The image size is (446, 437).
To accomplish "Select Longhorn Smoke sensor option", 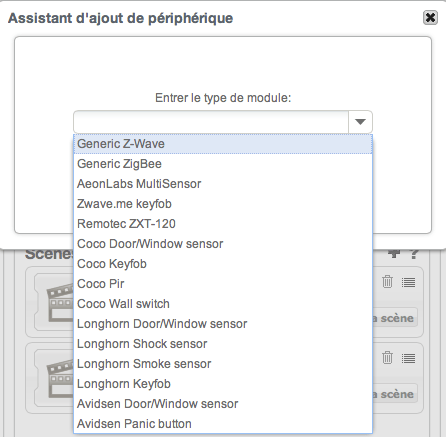I will pyautogui.click(x=223, y=364).
